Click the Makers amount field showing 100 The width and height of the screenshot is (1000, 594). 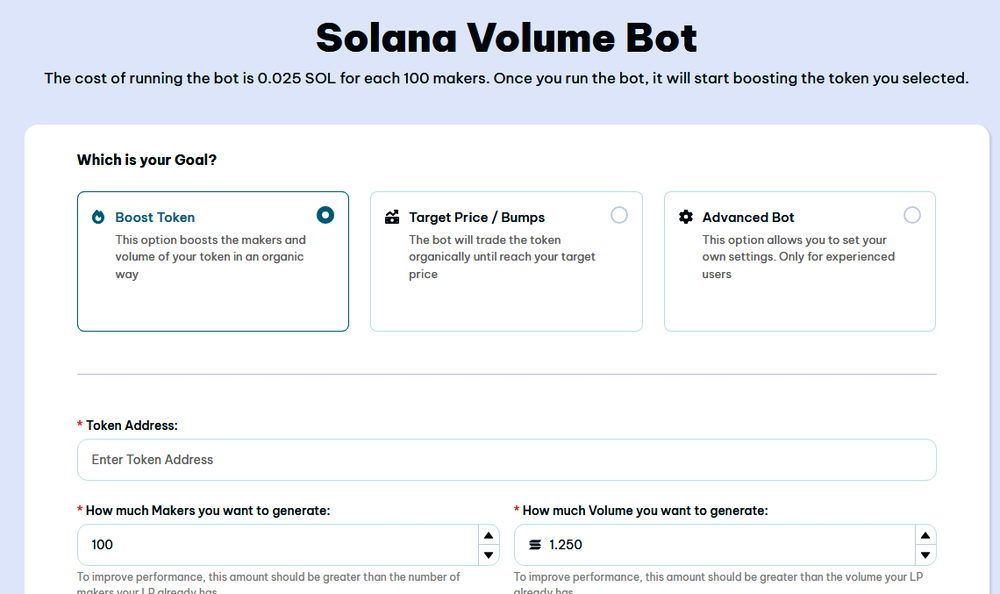(250, 544)
